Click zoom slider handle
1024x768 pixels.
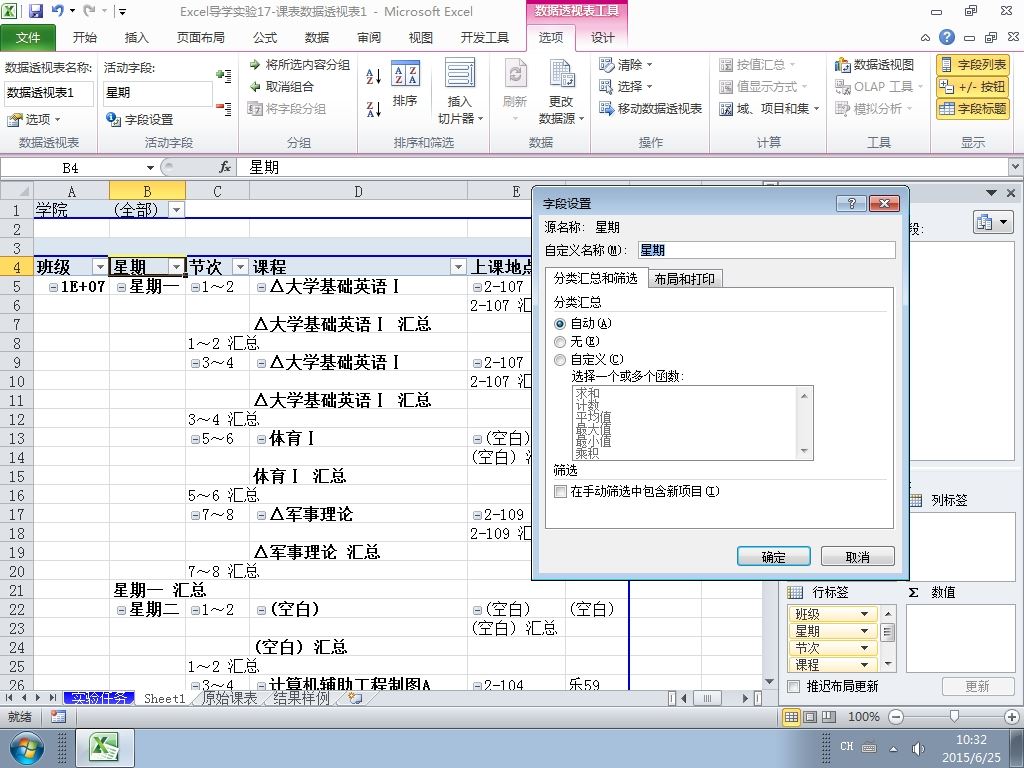pyautogui.click(x=954, y=717)
